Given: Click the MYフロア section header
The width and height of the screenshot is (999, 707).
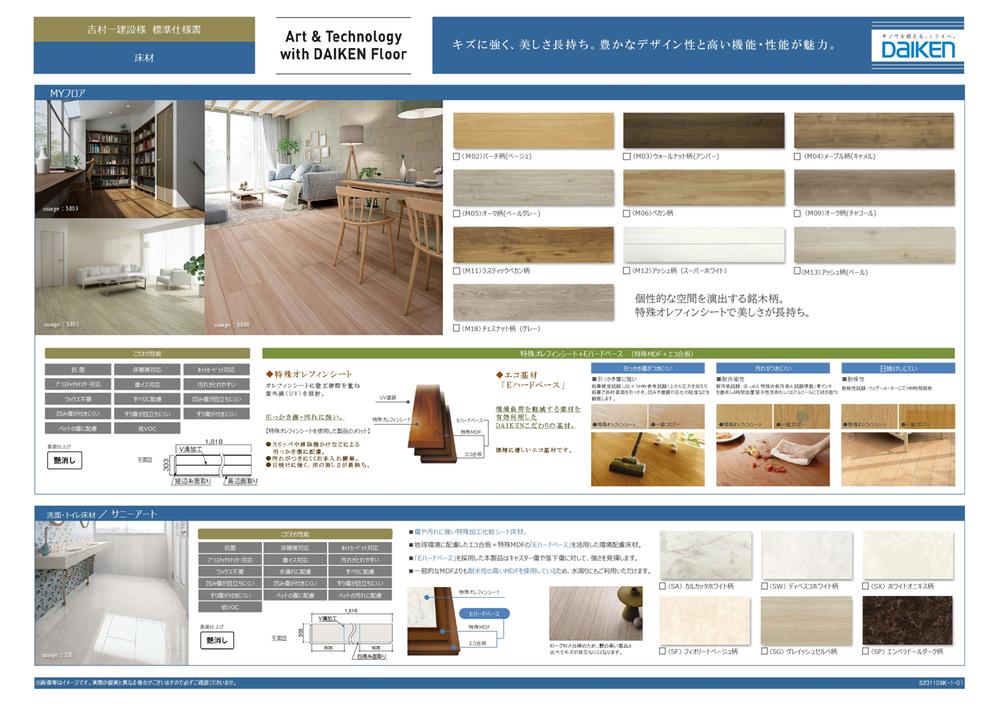Looking at the screenshot, I should pyautogui.click(x=499, y=93).
